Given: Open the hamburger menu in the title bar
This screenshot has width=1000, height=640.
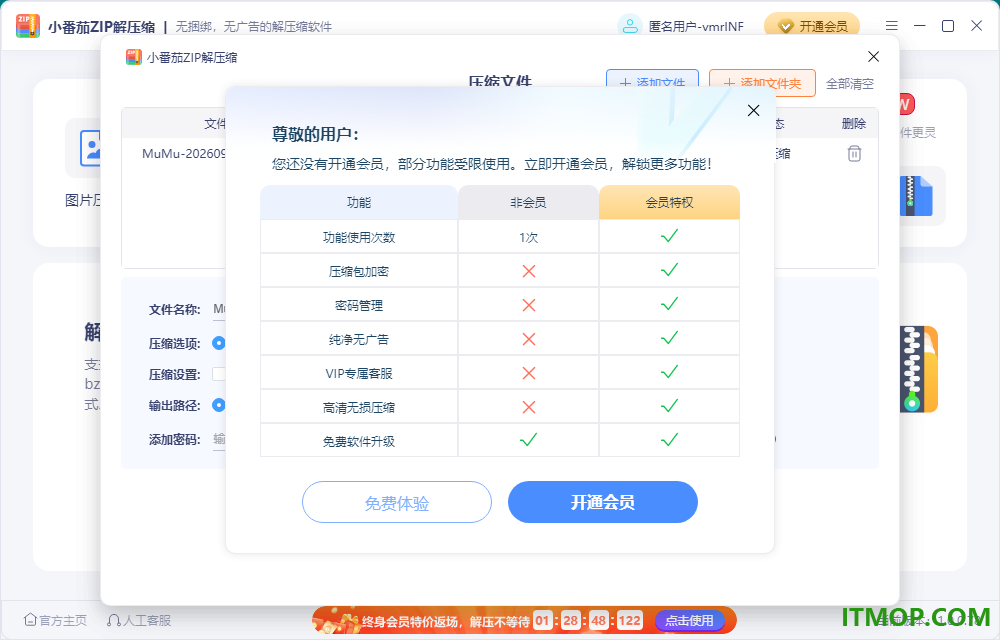Looking at the screenshot, I should pos(892,25).
